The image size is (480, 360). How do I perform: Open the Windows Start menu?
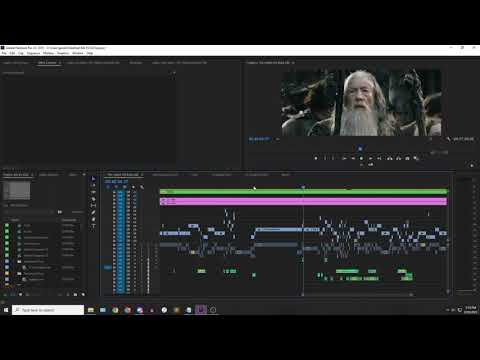(6, 310)
